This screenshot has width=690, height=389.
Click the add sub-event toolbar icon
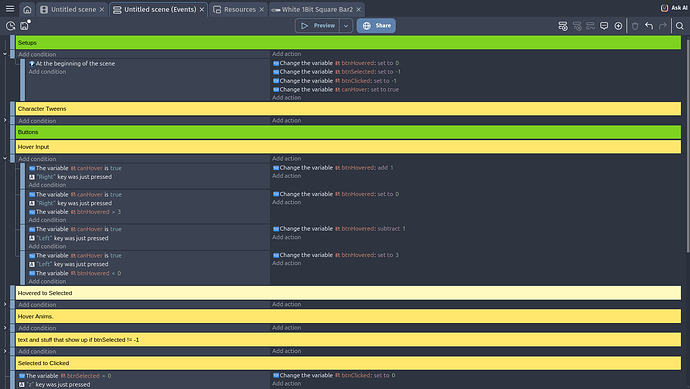tap(577, 26)
